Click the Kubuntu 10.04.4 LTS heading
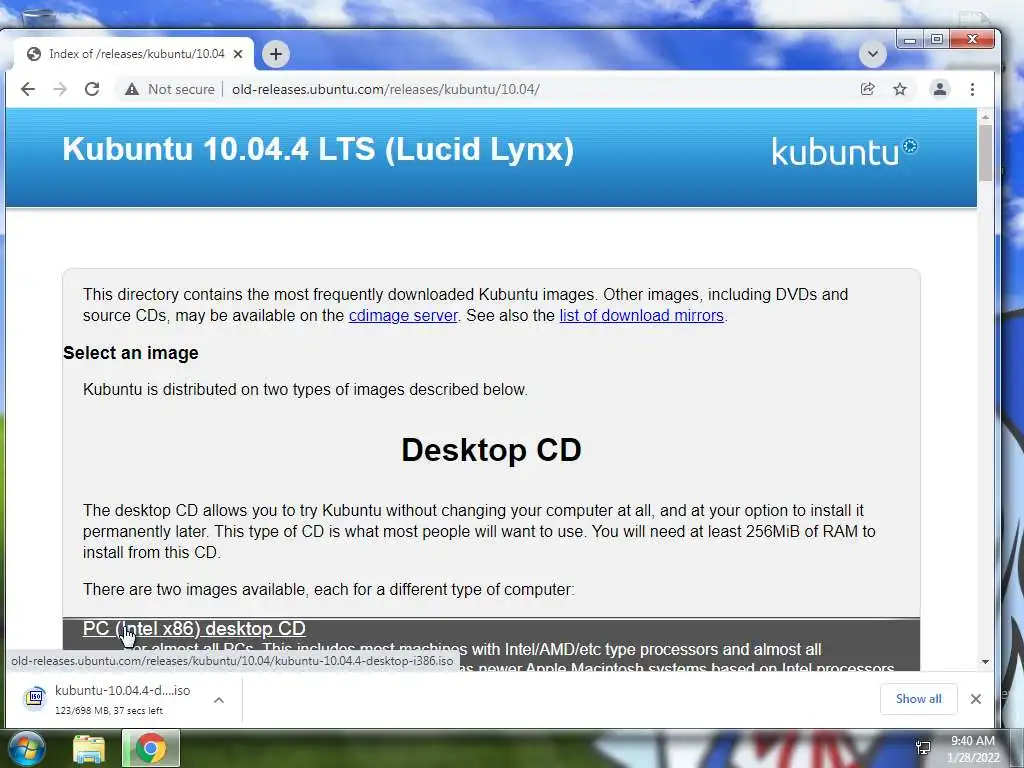Screen dimensions: 1024x768 318,149
